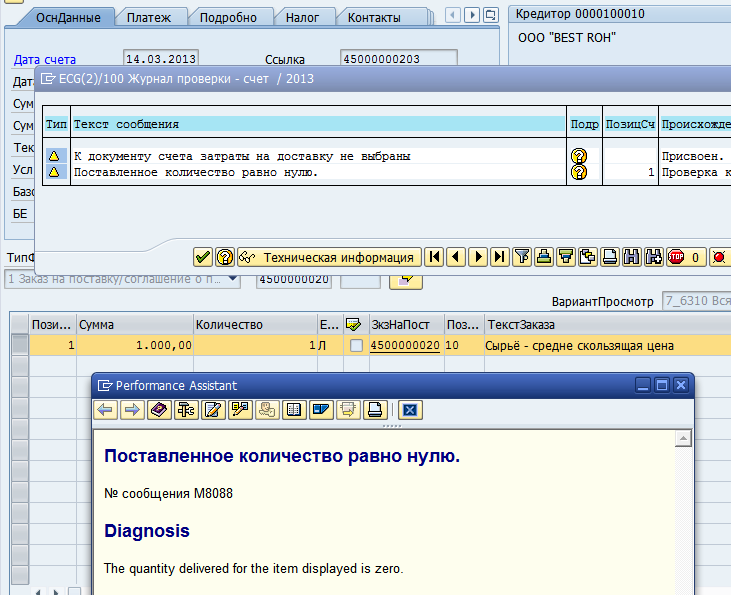Jump to first message with first-page arrow

tap(435, 257)
